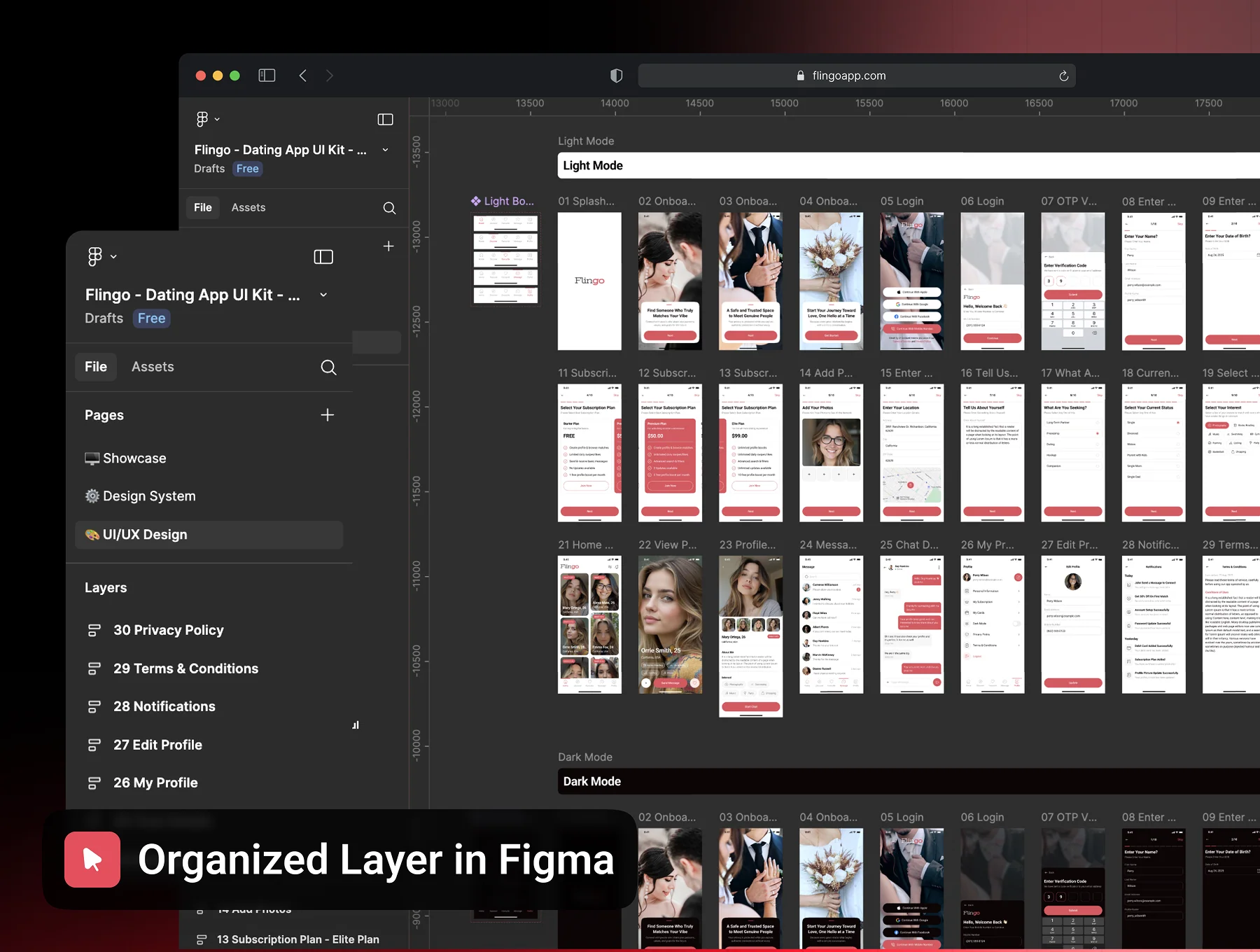The image size is (1260, 952).
Task: Select 15 Enter Location frame
Action: (911, 453)
